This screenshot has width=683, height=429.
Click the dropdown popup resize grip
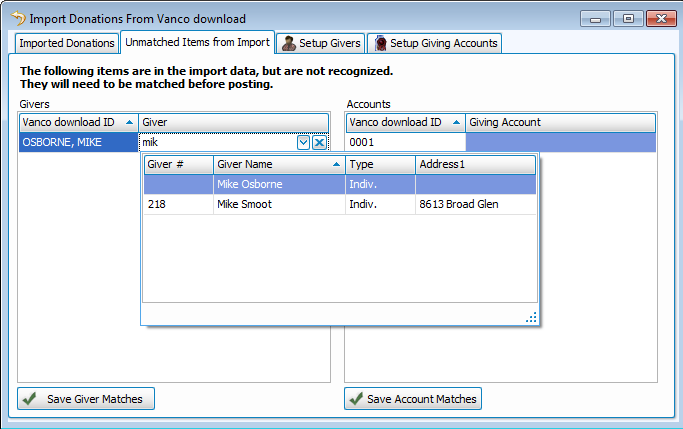click(x=531, y=317)
